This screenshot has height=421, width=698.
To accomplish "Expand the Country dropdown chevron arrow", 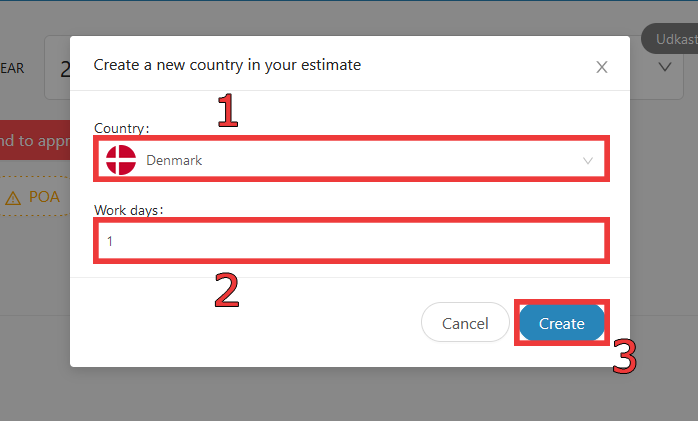I will (588, 161).
